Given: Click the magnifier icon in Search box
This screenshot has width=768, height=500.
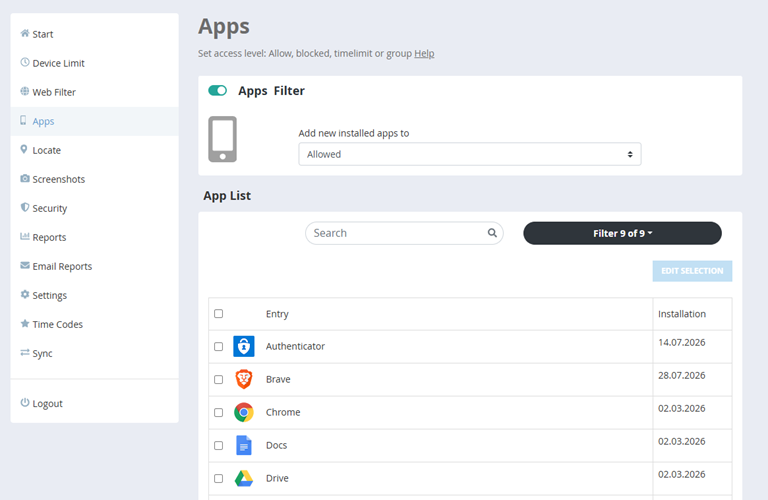Looking at the screenshot, I should 492,233.
